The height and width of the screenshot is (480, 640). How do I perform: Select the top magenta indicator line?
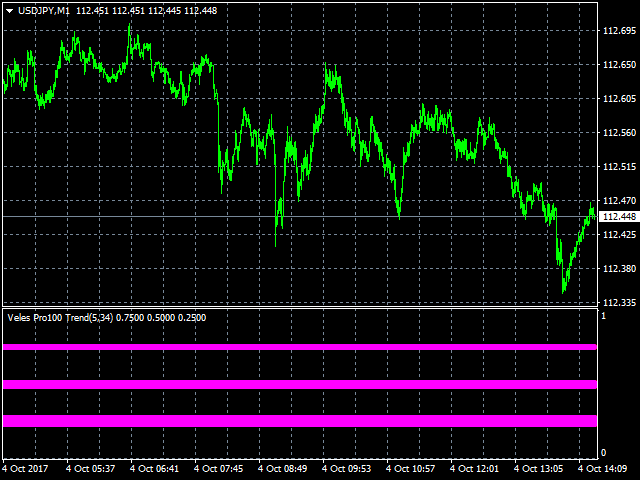300,347
